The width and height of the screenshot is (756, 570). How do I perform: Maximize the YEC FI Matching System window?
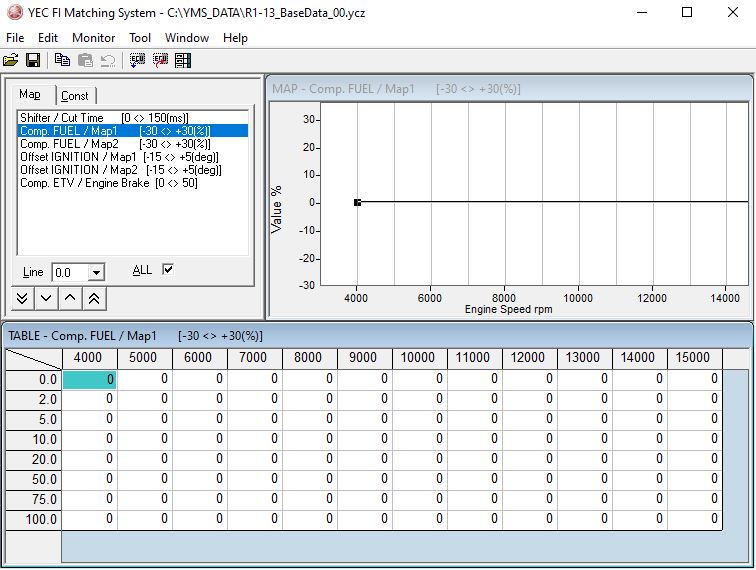687,13
